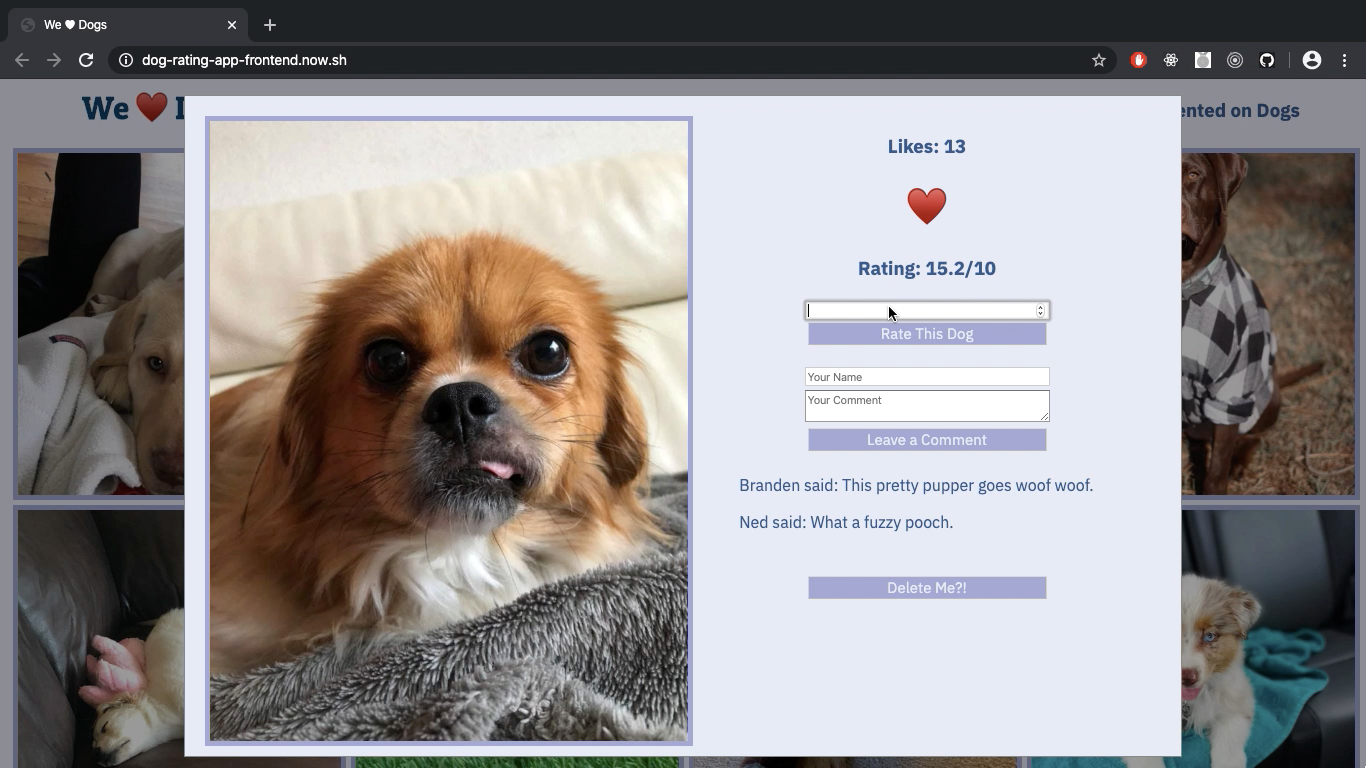Image resolution: width=1366 pixels, height=768 pixels.
Task: Open the Chrome three-dot menu
Action: [x=1344, y=60]
